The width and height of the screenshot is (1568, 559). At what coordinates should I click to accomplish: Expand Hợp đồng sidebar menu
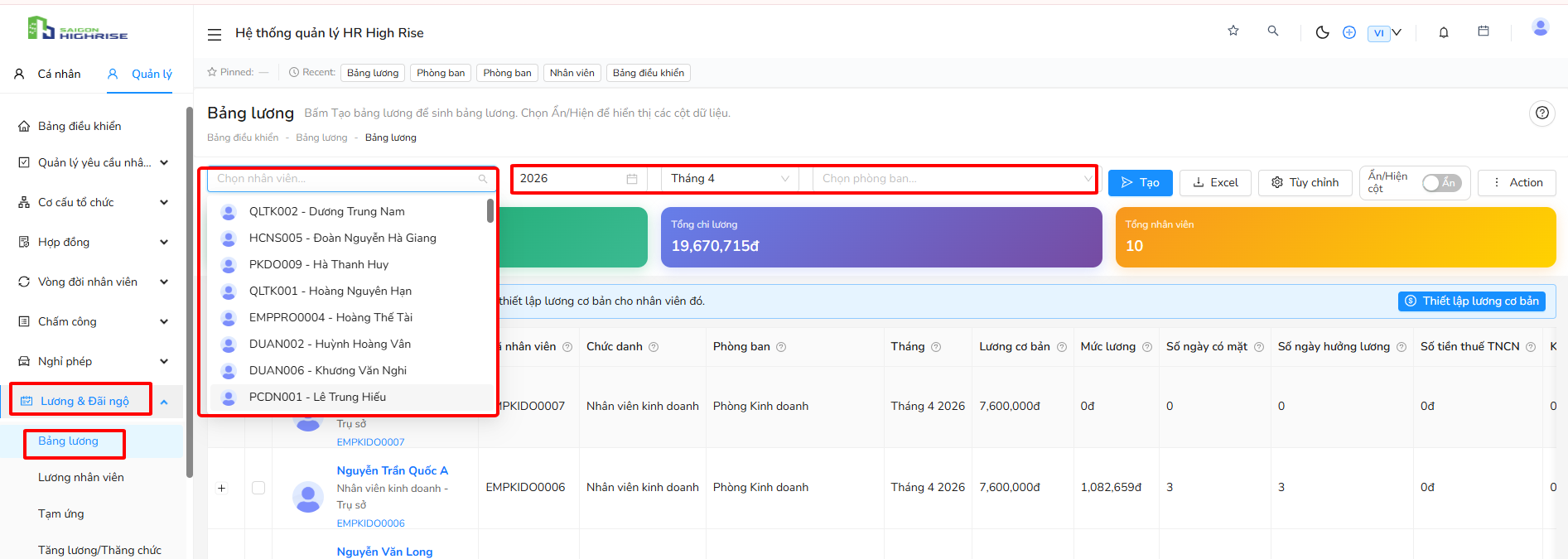[x=94, y=242]
